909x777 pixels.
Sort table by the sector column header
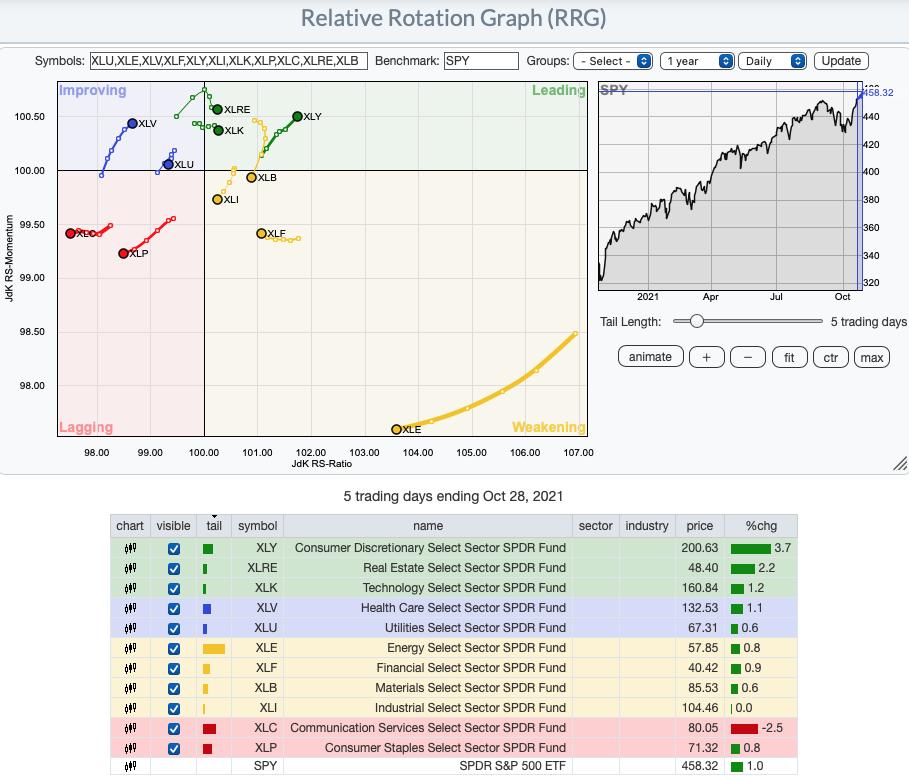point(595,526)
